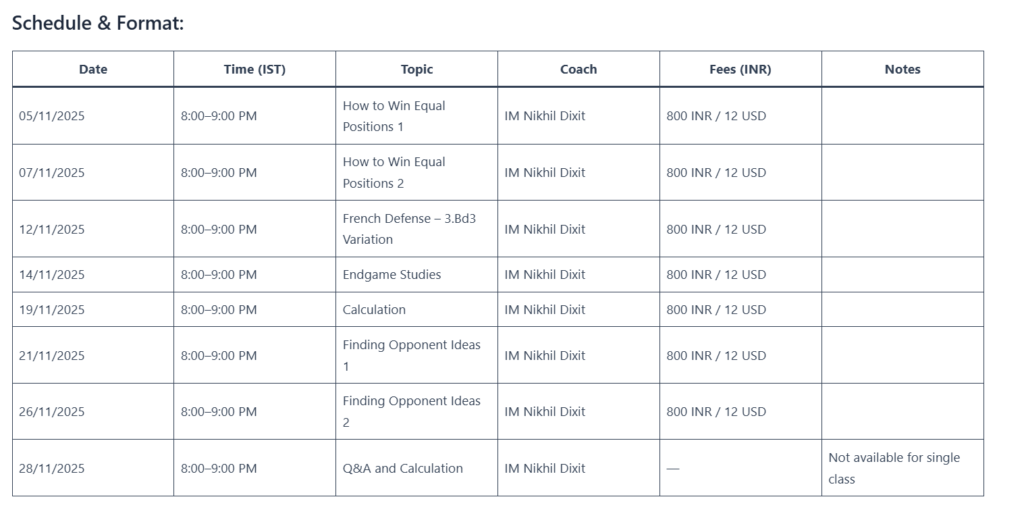Click the 14/11/2025 date cell
The width and height of the screenshot is (1024, 520).
[52, 274]
